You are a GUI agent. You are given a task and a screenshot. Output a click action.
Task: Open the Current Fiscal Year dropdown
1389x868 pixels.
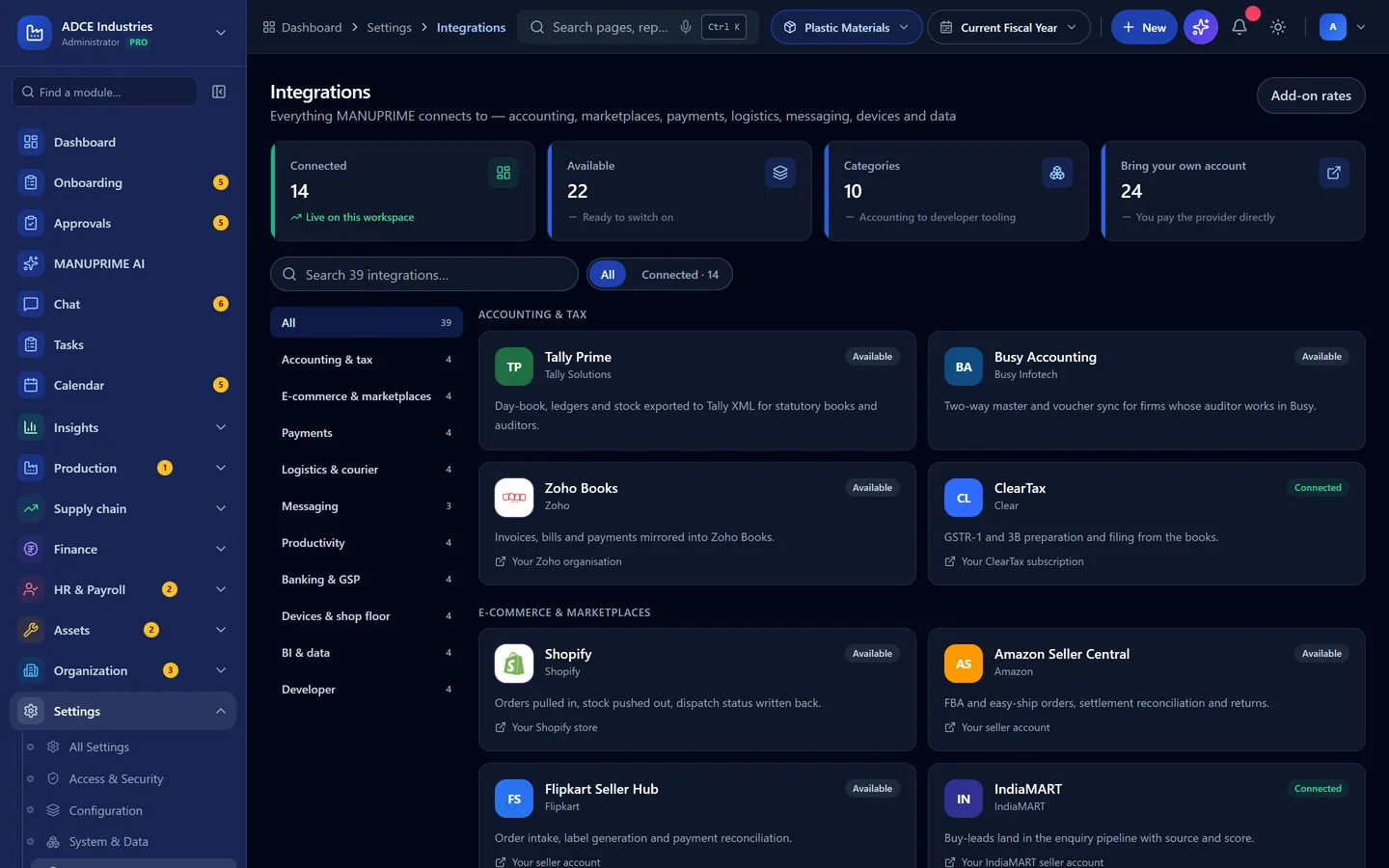pos(1009,27)
